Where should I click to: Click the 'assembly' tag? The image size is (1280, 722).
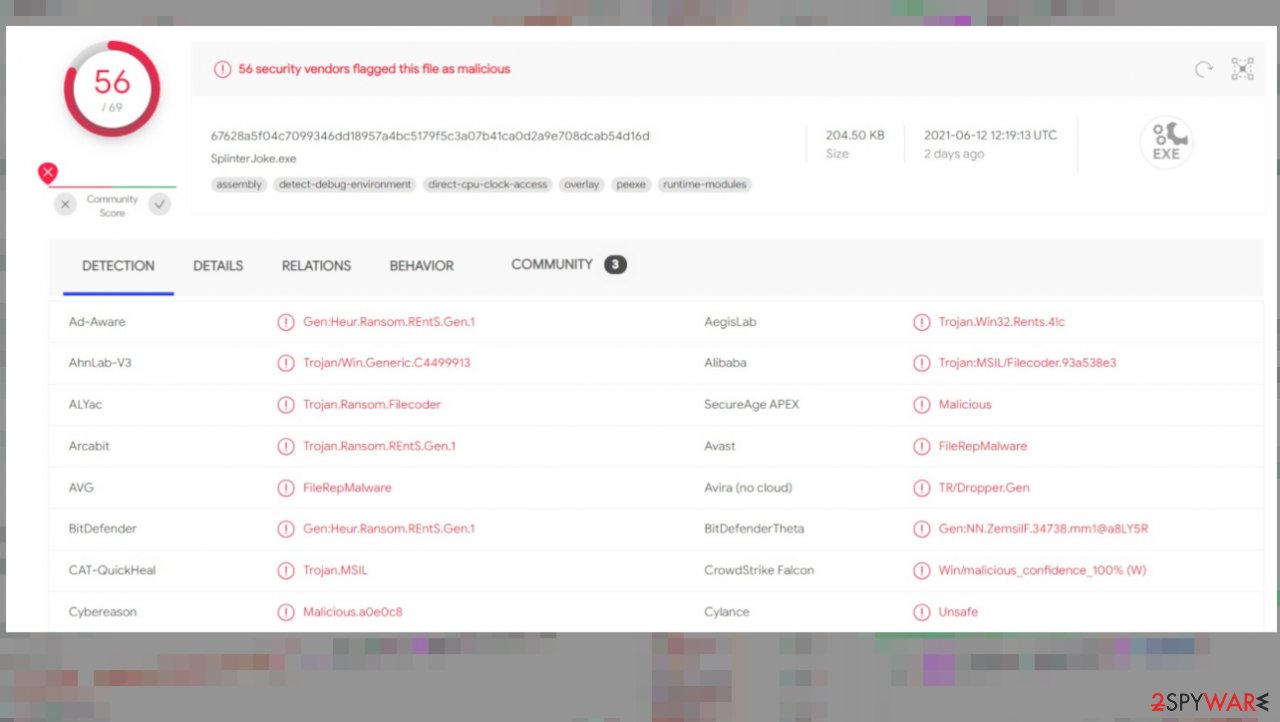point(239,185)
